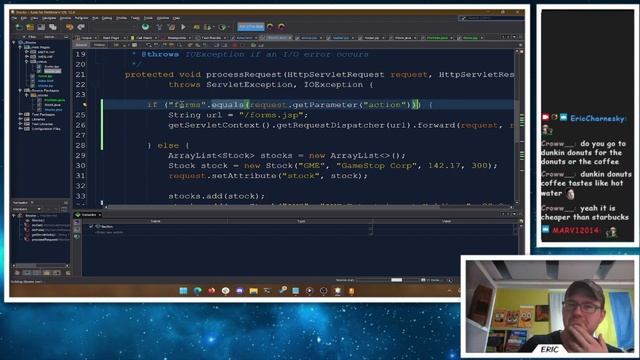
Task: Click the editor horizontal scrollbar
Action: (308, 206)
